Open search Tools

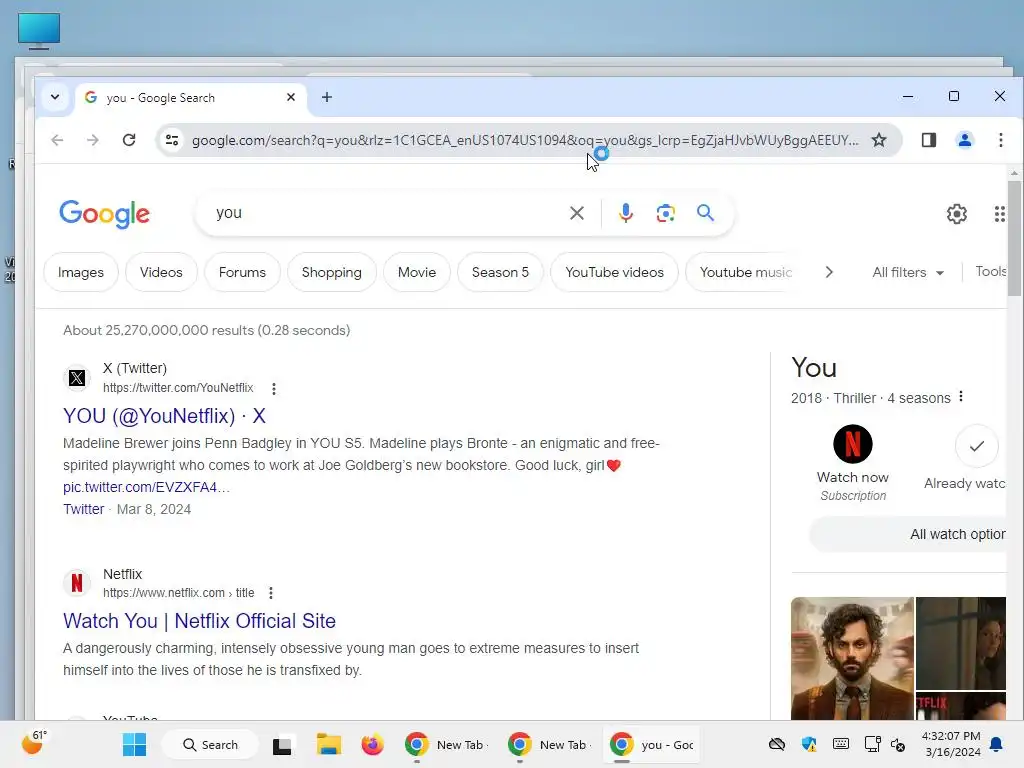(991, 272)
